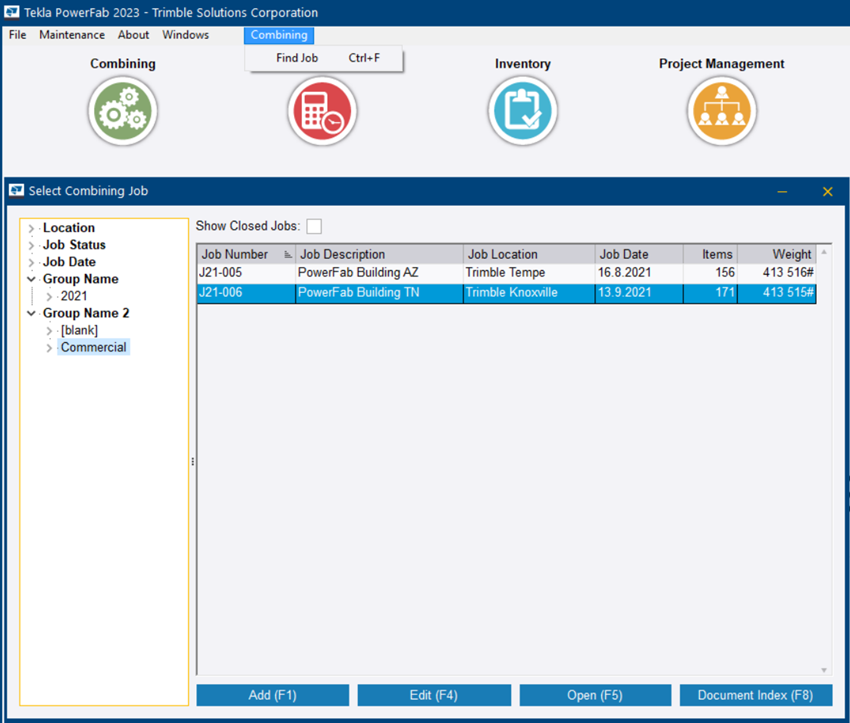Click the 171 items cell
This screenshot has height=723, width=850.
[x=711, y=293]
